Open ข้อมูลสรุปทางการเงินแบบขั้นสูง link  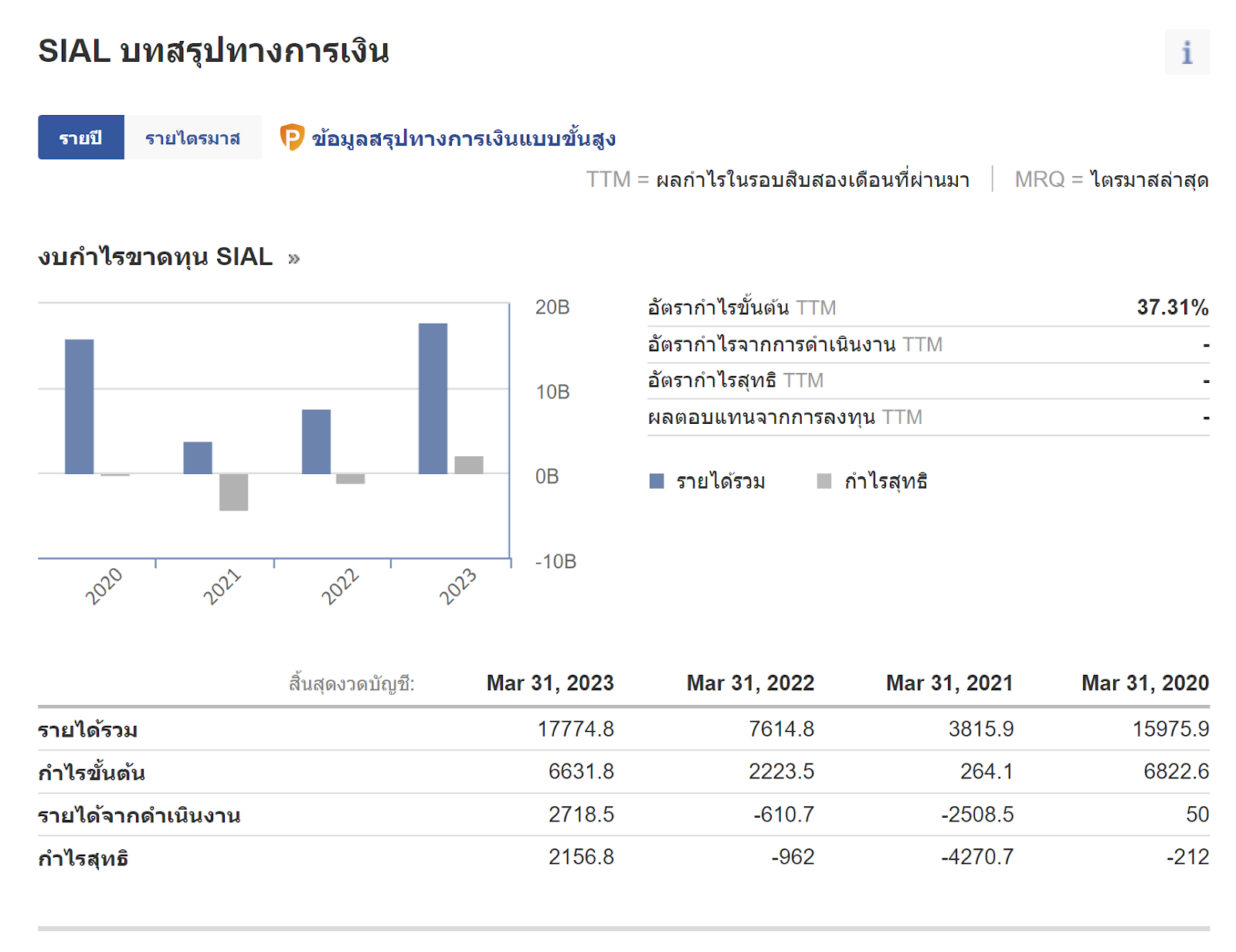(463, 139)
